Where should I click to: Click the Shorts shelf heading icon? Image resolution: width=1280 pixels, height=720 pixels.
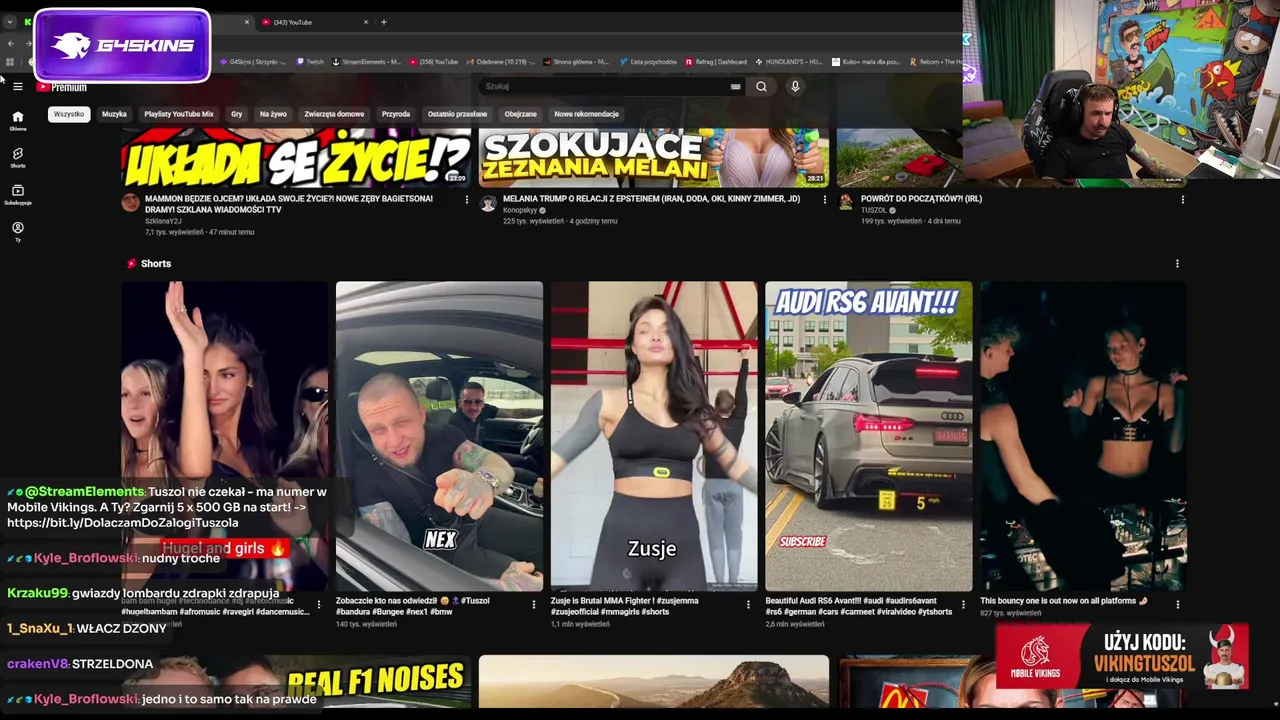click(x=131, y=264)
